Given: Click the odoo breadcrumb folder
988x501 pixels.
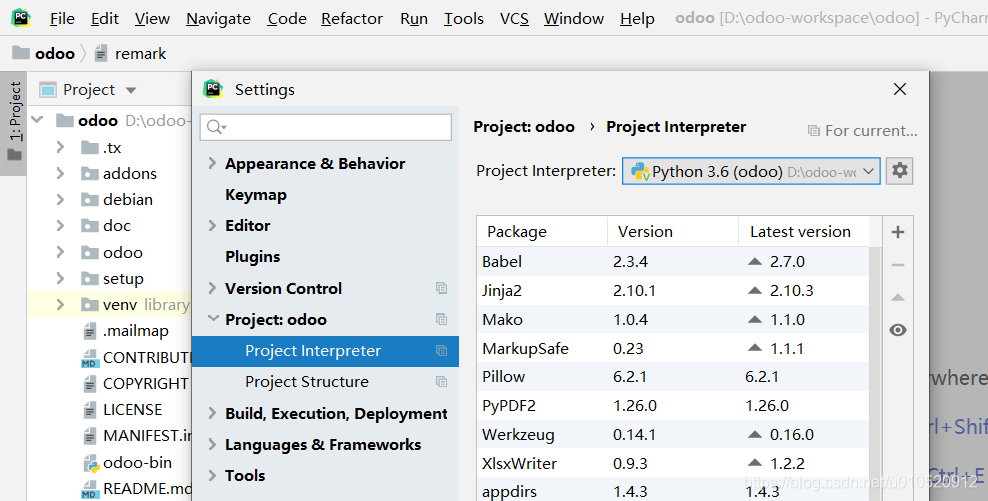Looking at the screenshot, I should 43,54.
